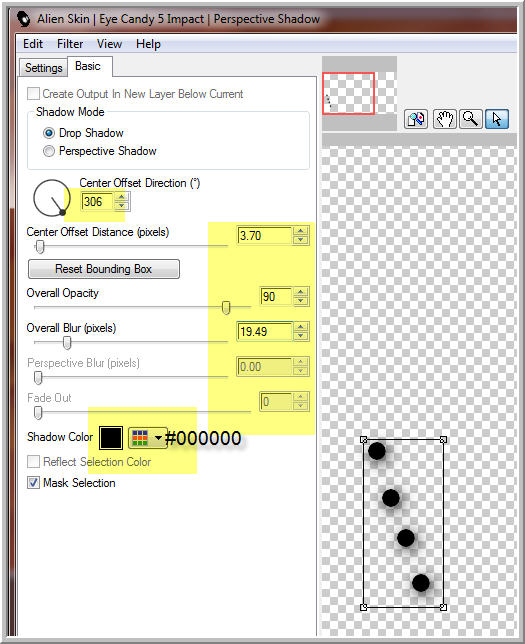Open the Filter menu
Image resolution: width=525 pixels, height=644 pixels.
(x=70, y=44)
